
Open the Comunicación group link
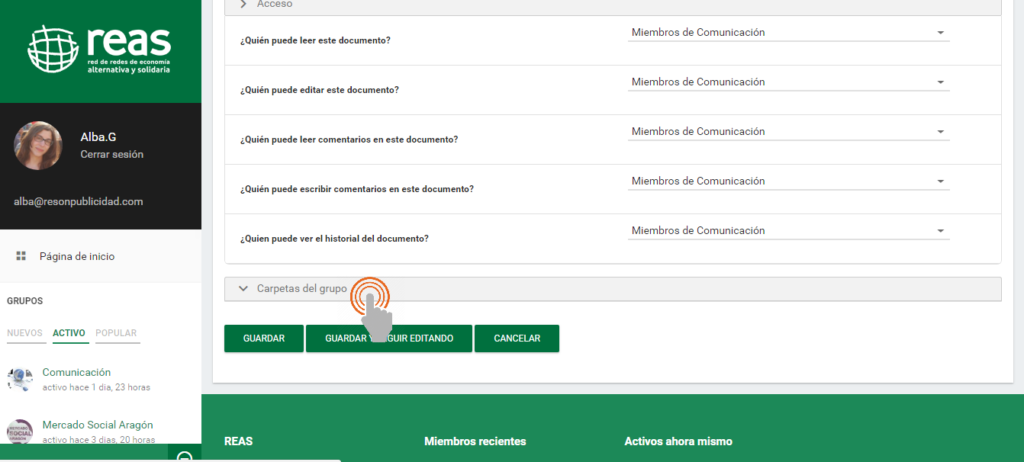pos(76,372)
